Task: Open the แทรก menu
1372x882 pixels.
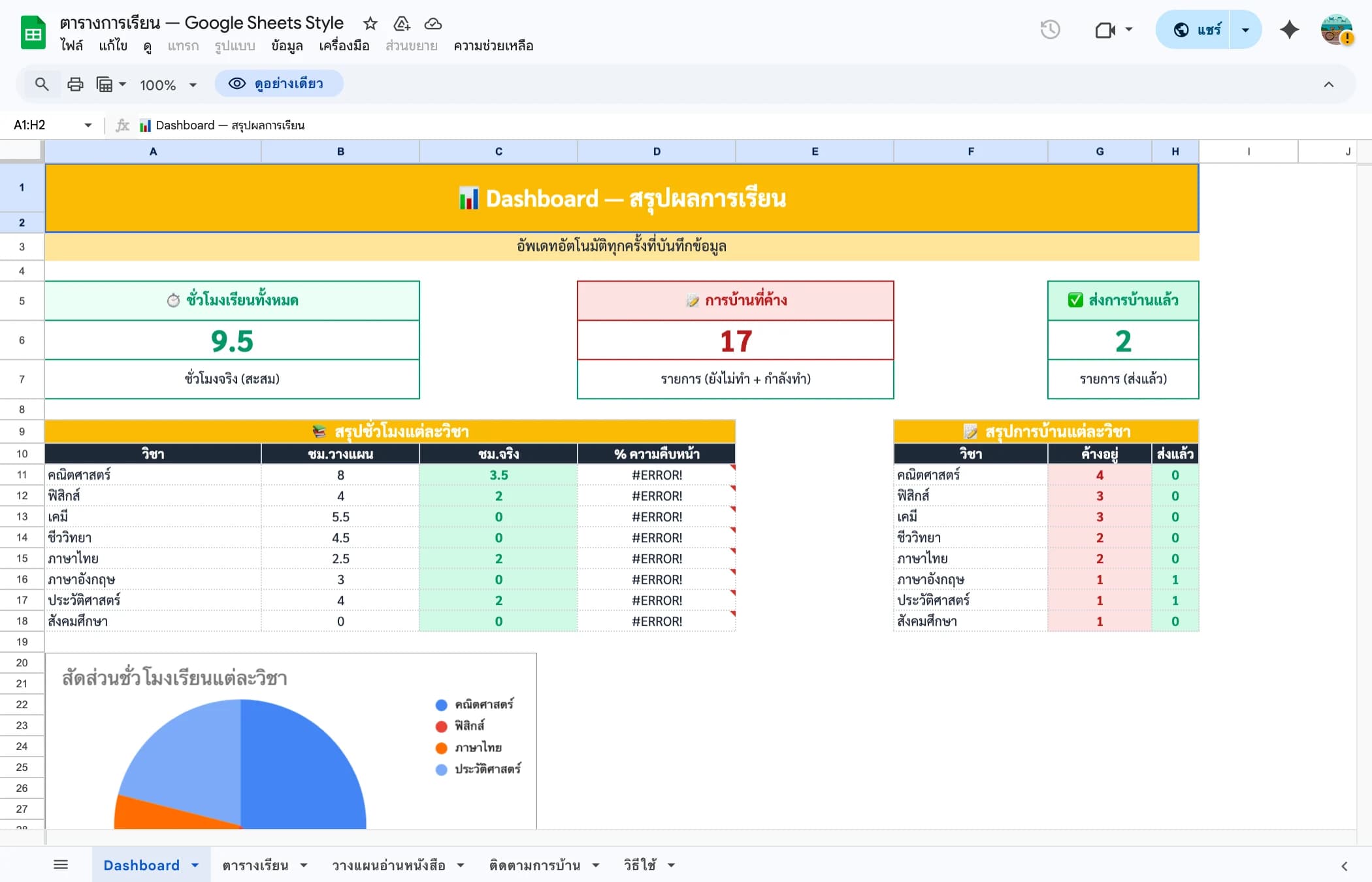Action: (183, 46)
